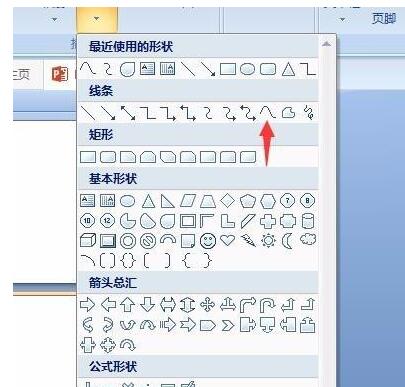Select Chevron arrow shape
This screenshot has height=387, width=405.
(228, 325)
